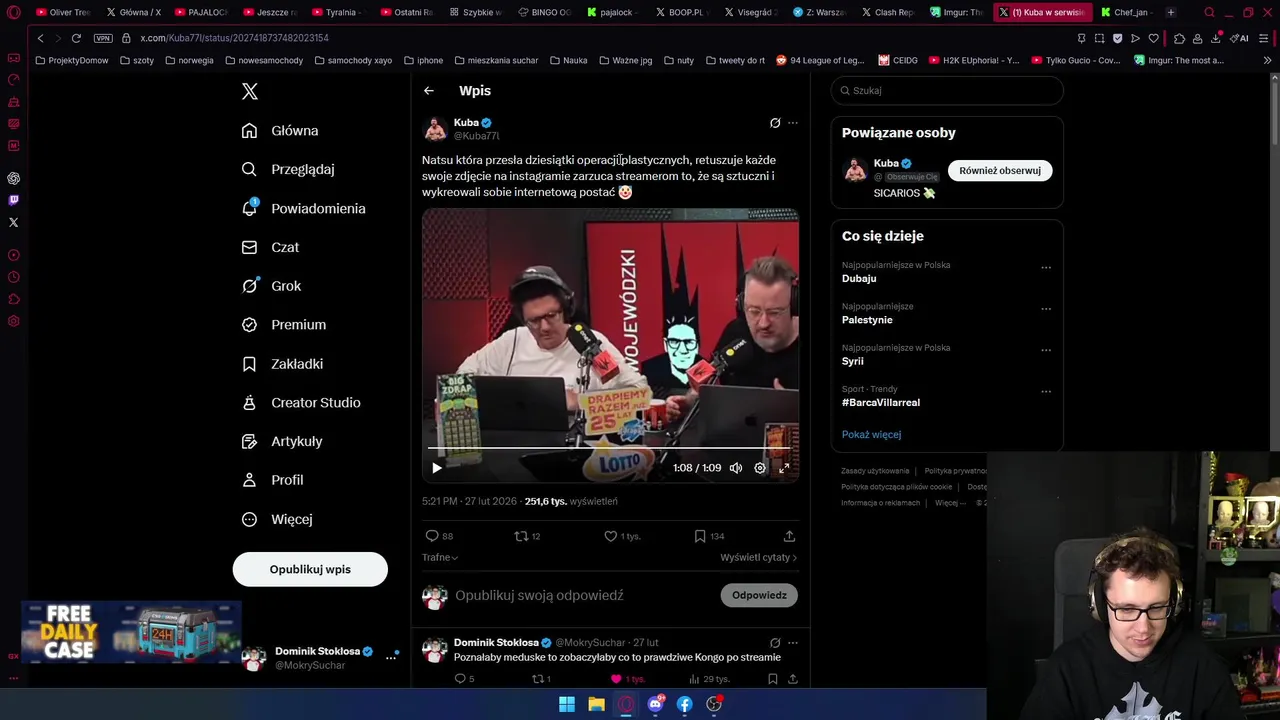Switch video to fullscreen
1280x720 pixels.
click(x=784, y=468)
